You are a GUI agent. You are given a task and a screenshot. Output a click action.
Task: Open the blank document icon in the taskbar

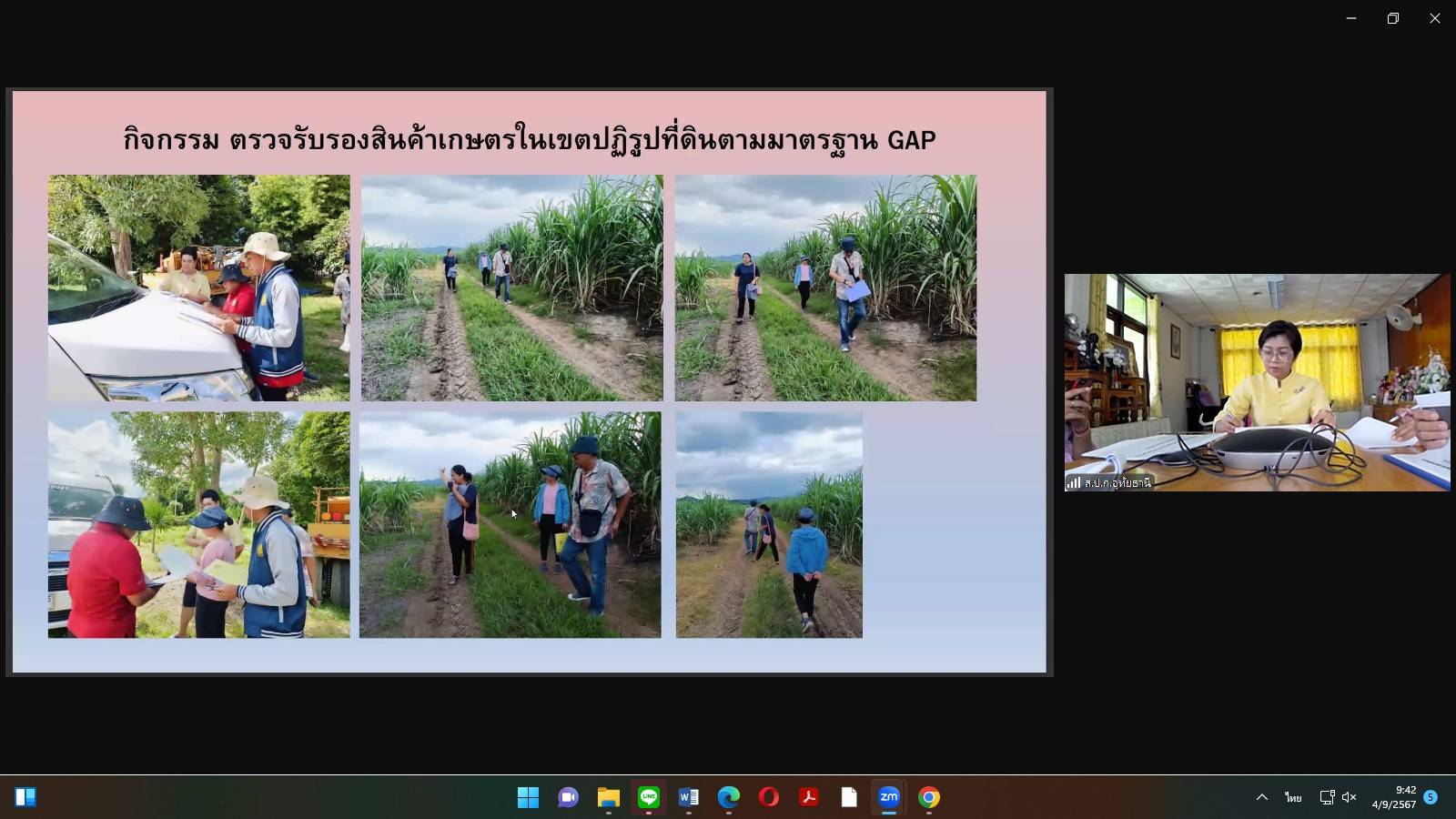pyautogui.click(x=848, y=797)
